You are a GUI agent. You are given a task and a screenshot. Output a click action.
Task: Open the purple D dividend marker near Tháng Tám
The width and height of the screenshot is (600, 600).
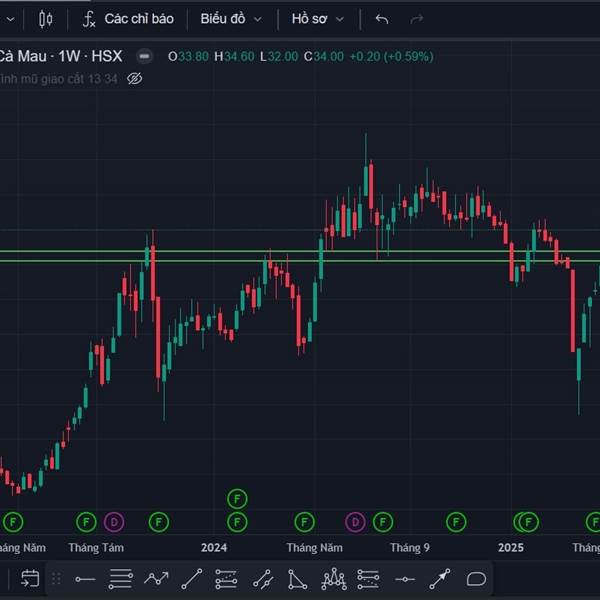pyautogui.click(x=114, y=522)
